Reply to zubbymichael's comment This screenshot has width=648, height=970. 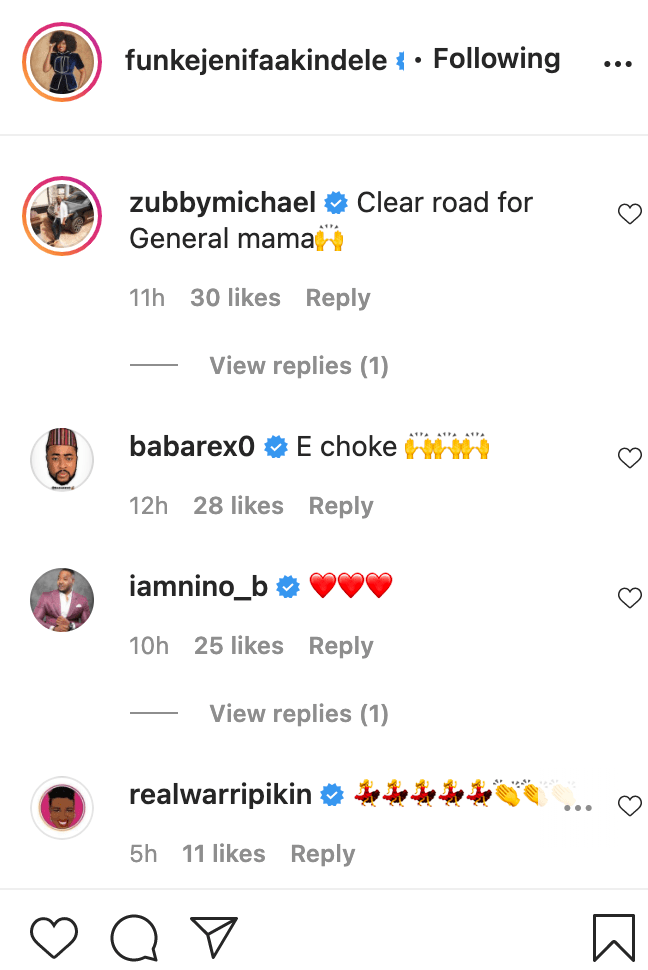coord(338,298)
